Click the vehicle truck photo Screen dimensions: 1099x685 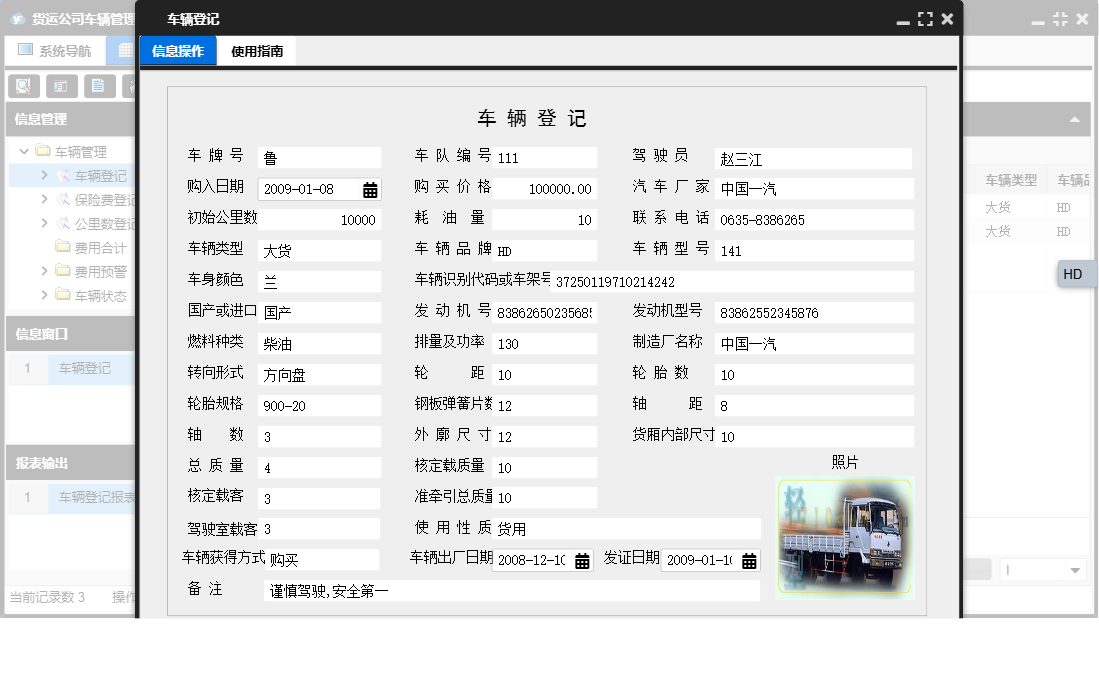coord(844,538)
